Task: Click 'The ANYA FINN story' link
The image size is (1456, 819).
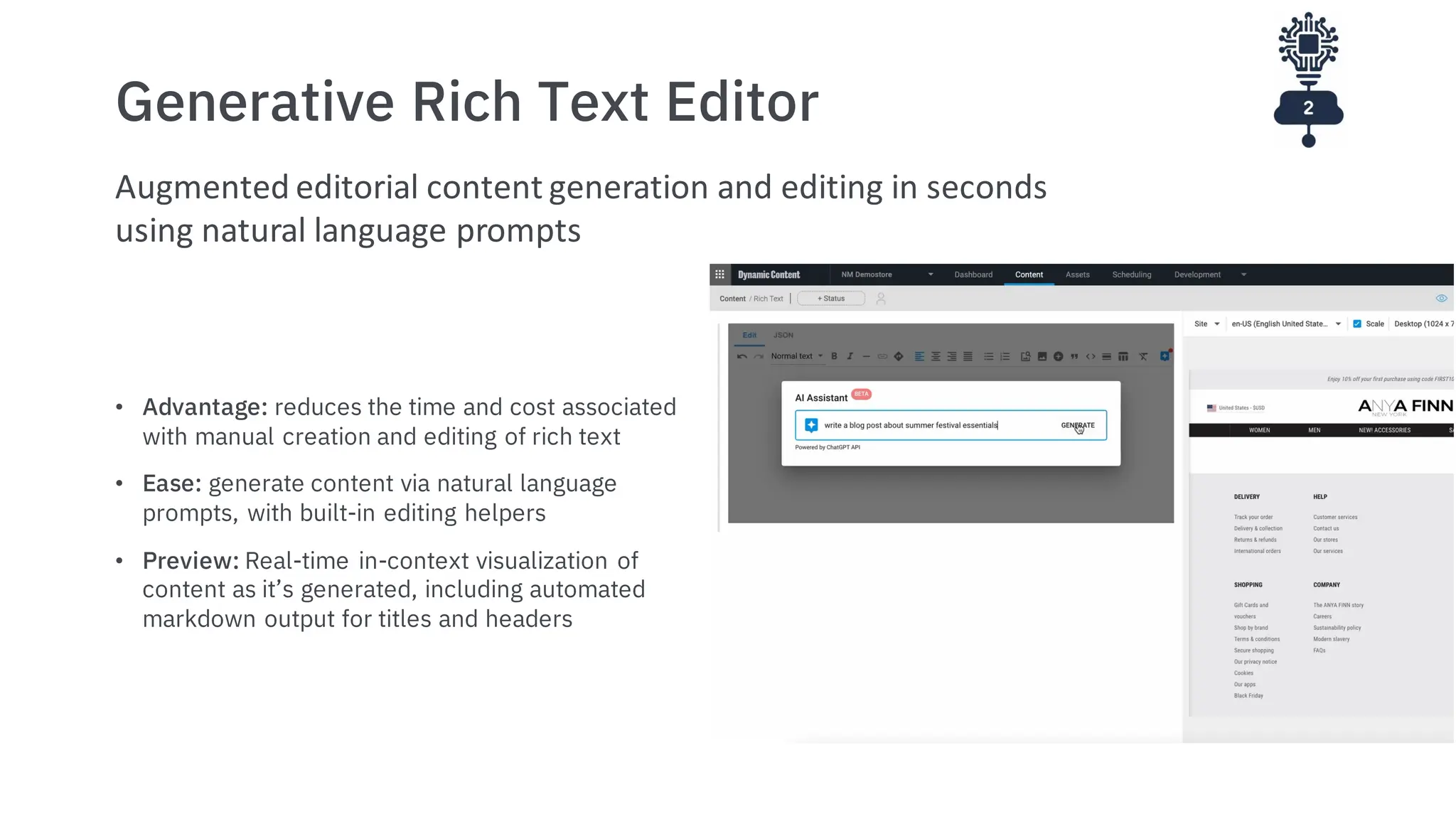Action: (x=1338, y=605)
